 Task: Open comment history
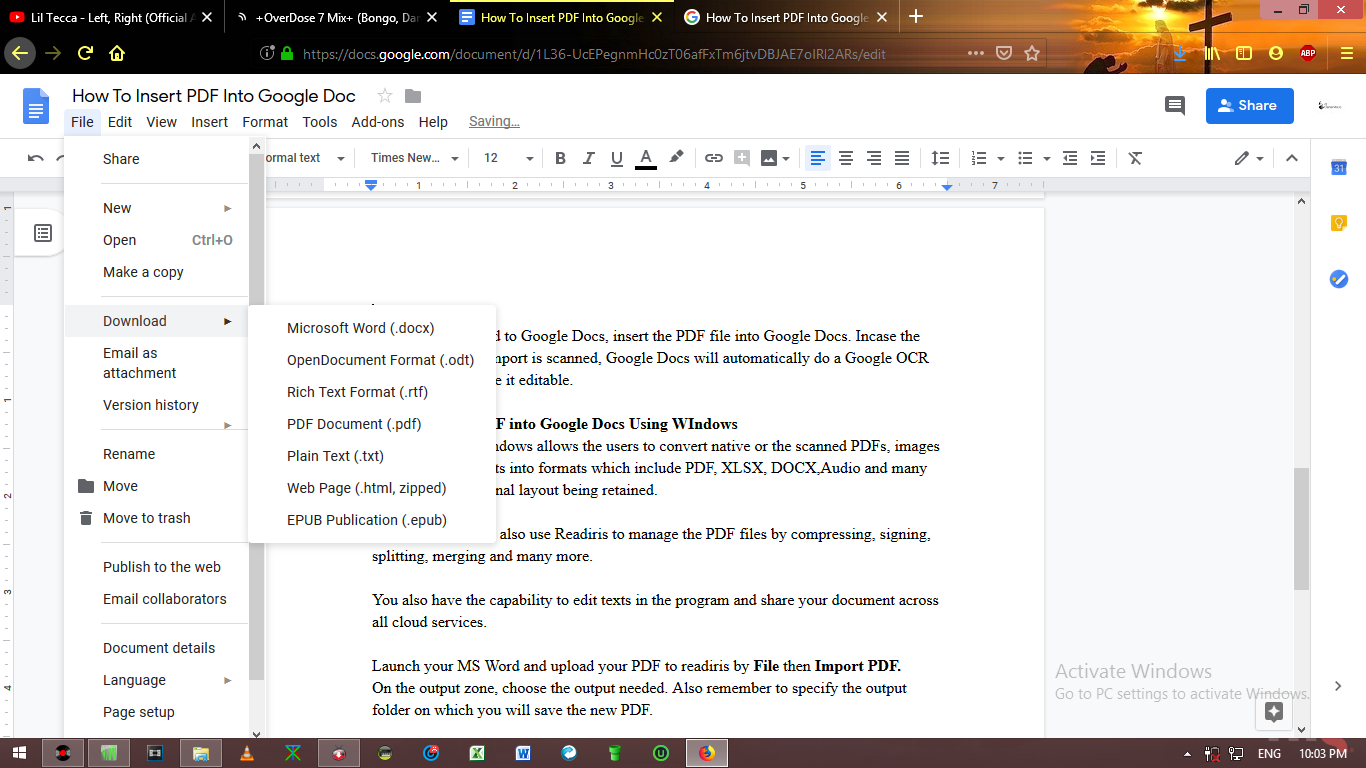click(1175, 106)
